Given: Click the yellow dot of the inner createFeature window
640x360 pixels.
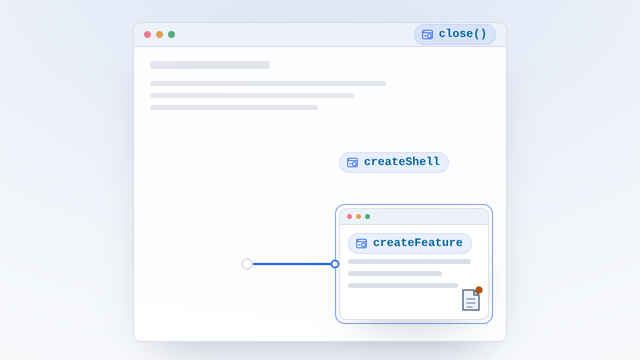Looking at the screenshot, I should (x=358, y=217).
